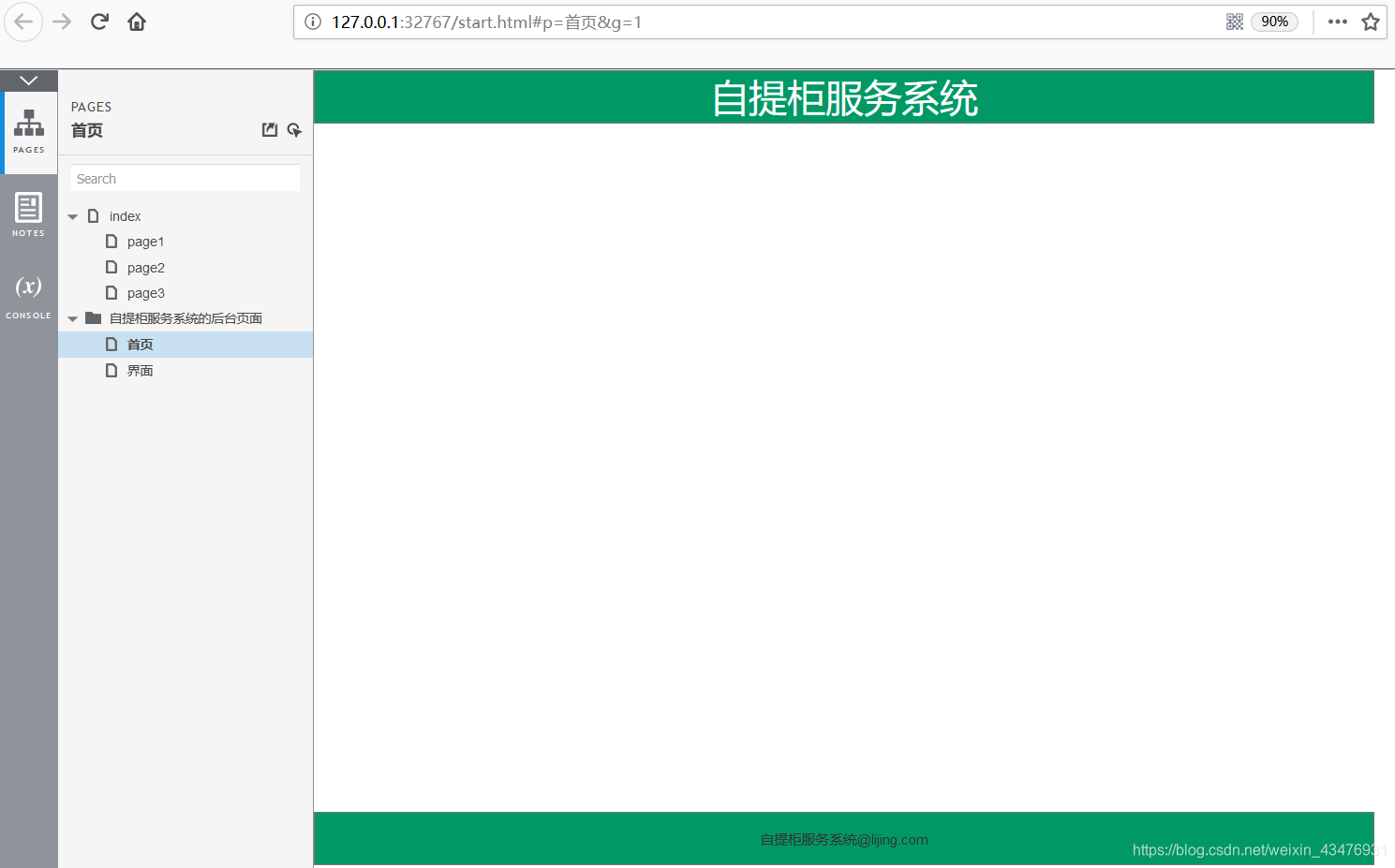
Task: Open page actions three-dot menu
Action: tap(1338, 22)
